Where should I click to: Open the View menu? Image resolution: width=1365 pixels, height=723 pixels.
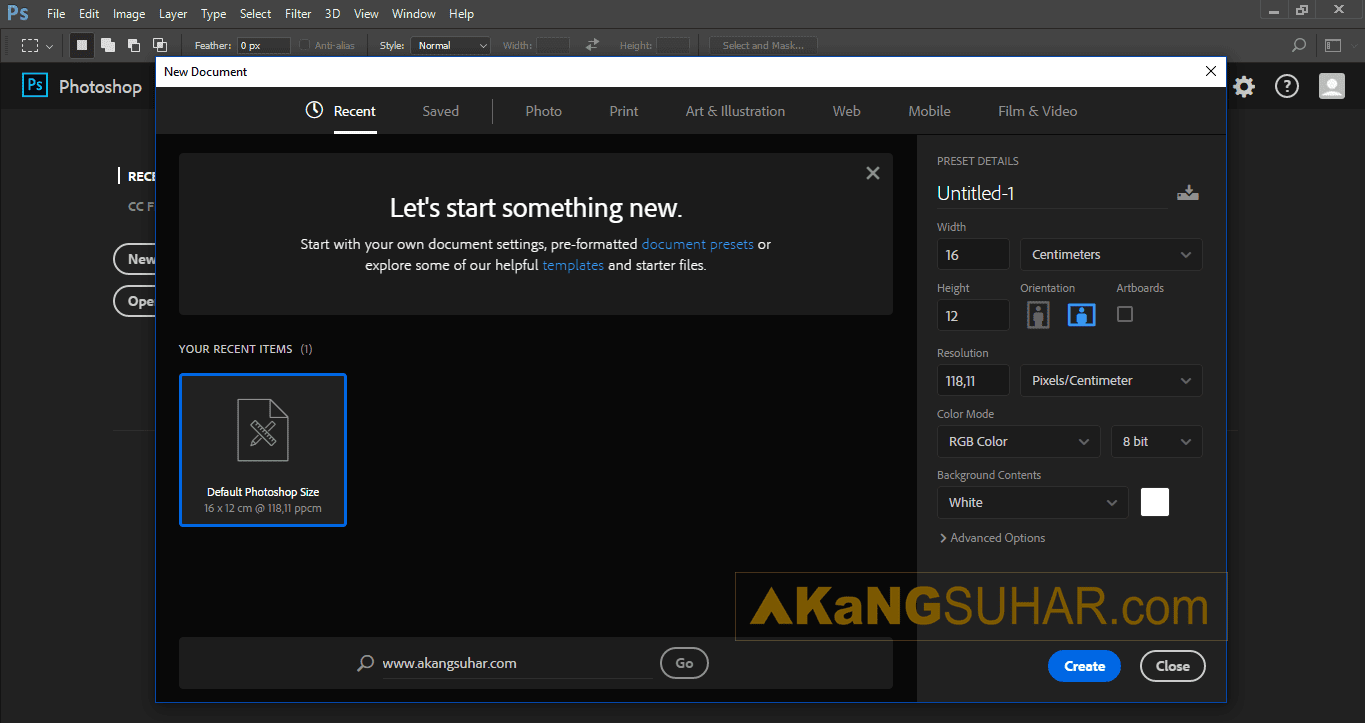(x=366, y=14)
